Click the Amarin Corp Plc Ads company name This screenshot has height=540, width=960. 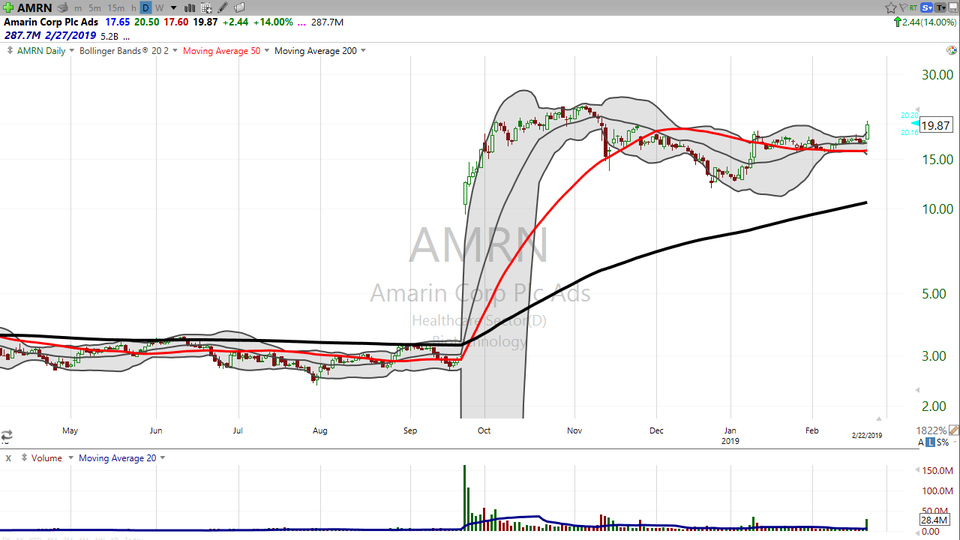[x=51, y=22]
